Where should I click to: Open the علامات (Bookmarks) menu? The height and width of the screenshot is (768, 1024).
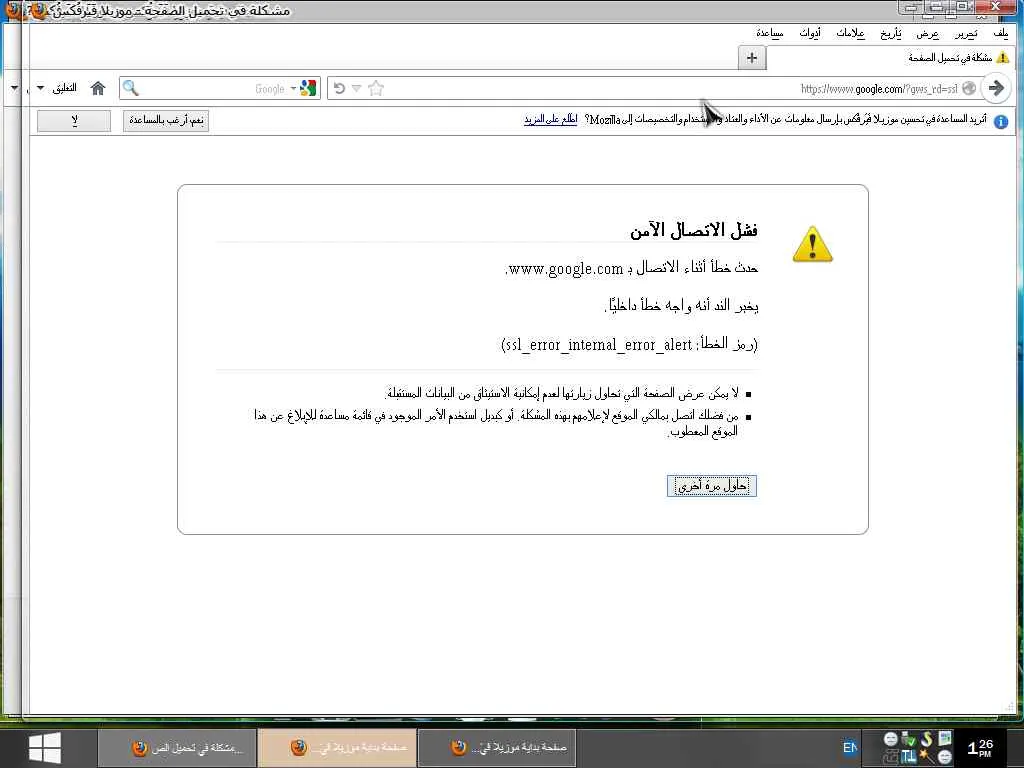tap(850, 33)
